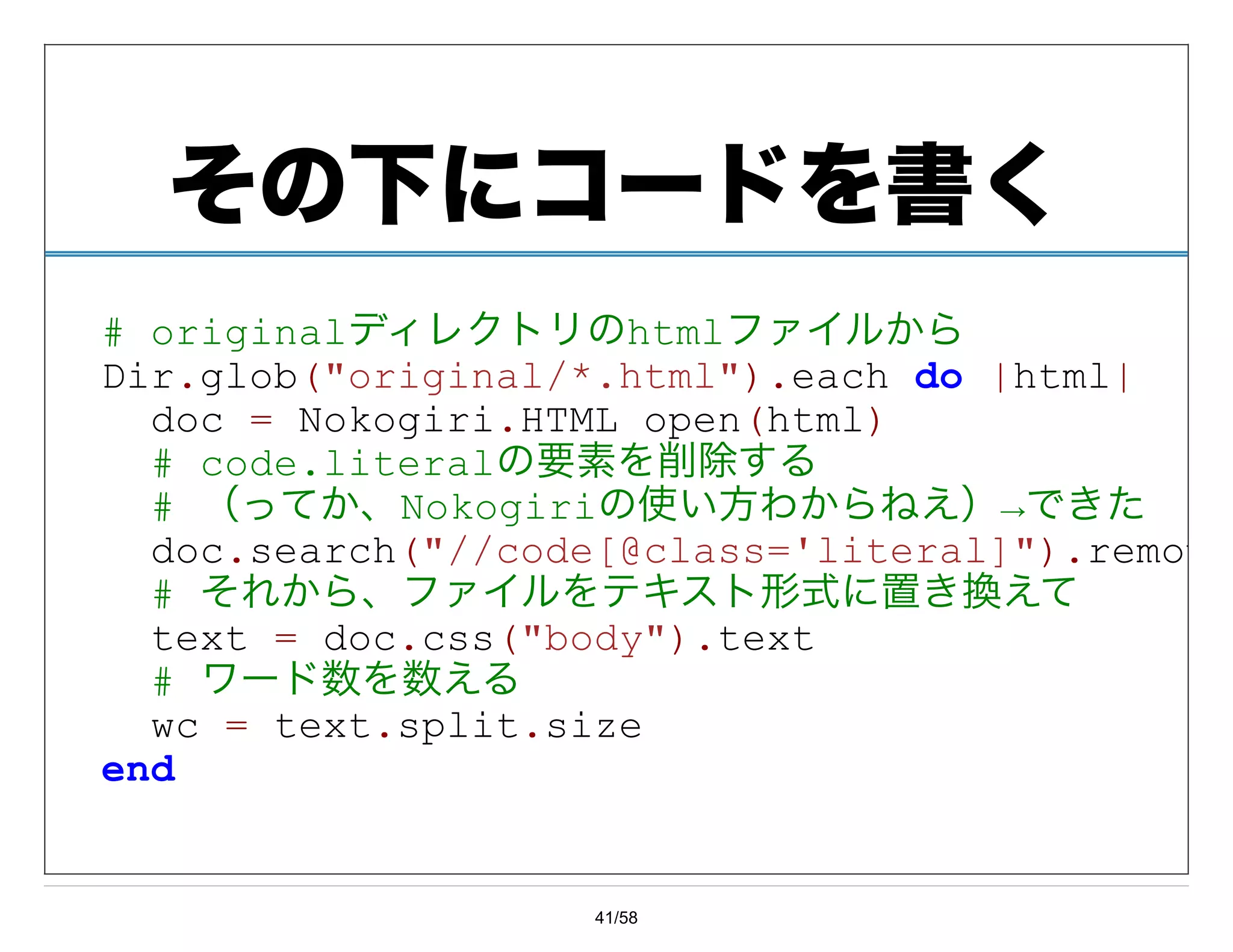Click the comment line containing 'Nokogiriの使い方わからねえ'

648,504
